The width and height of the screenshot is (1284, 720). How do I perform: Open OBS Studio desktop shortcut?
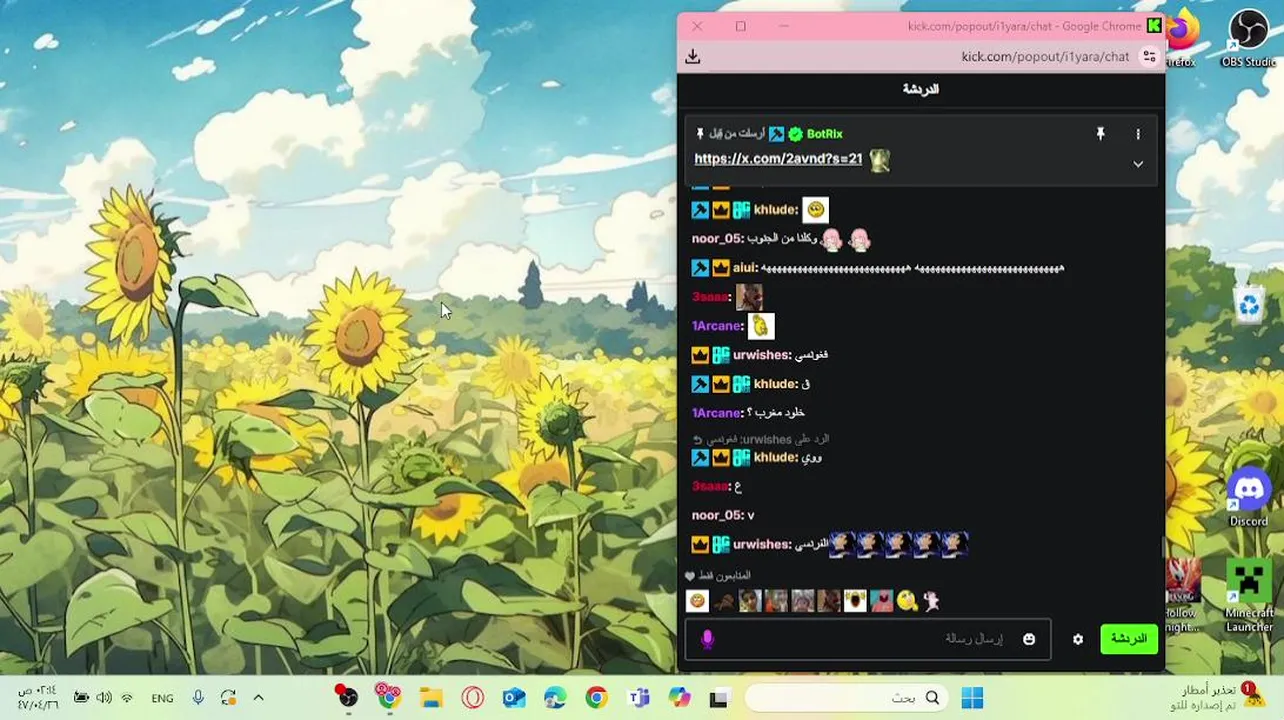tap(1248, 38)
